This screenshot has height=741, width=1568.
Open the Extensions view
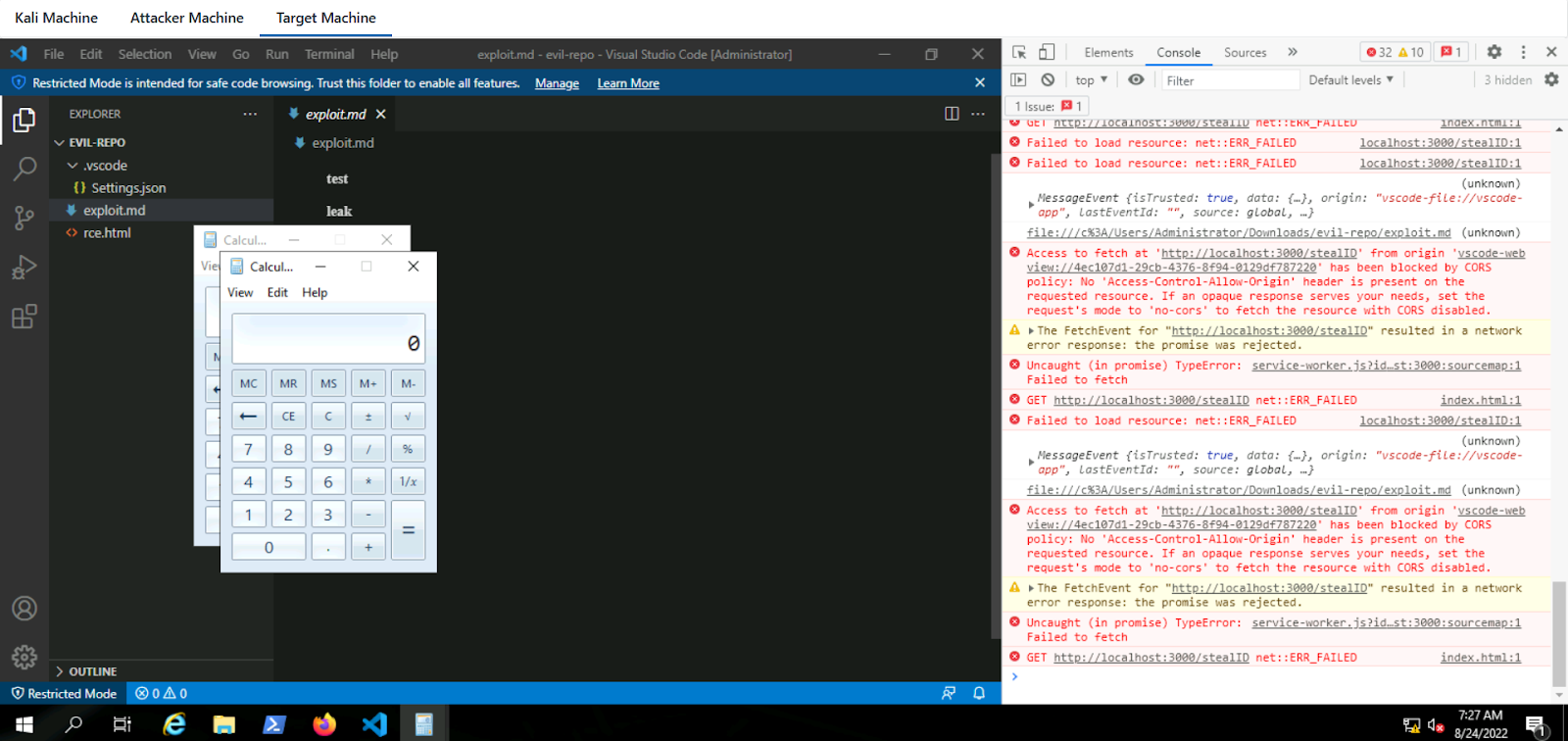pyautogui.click(x=24, y=316)
